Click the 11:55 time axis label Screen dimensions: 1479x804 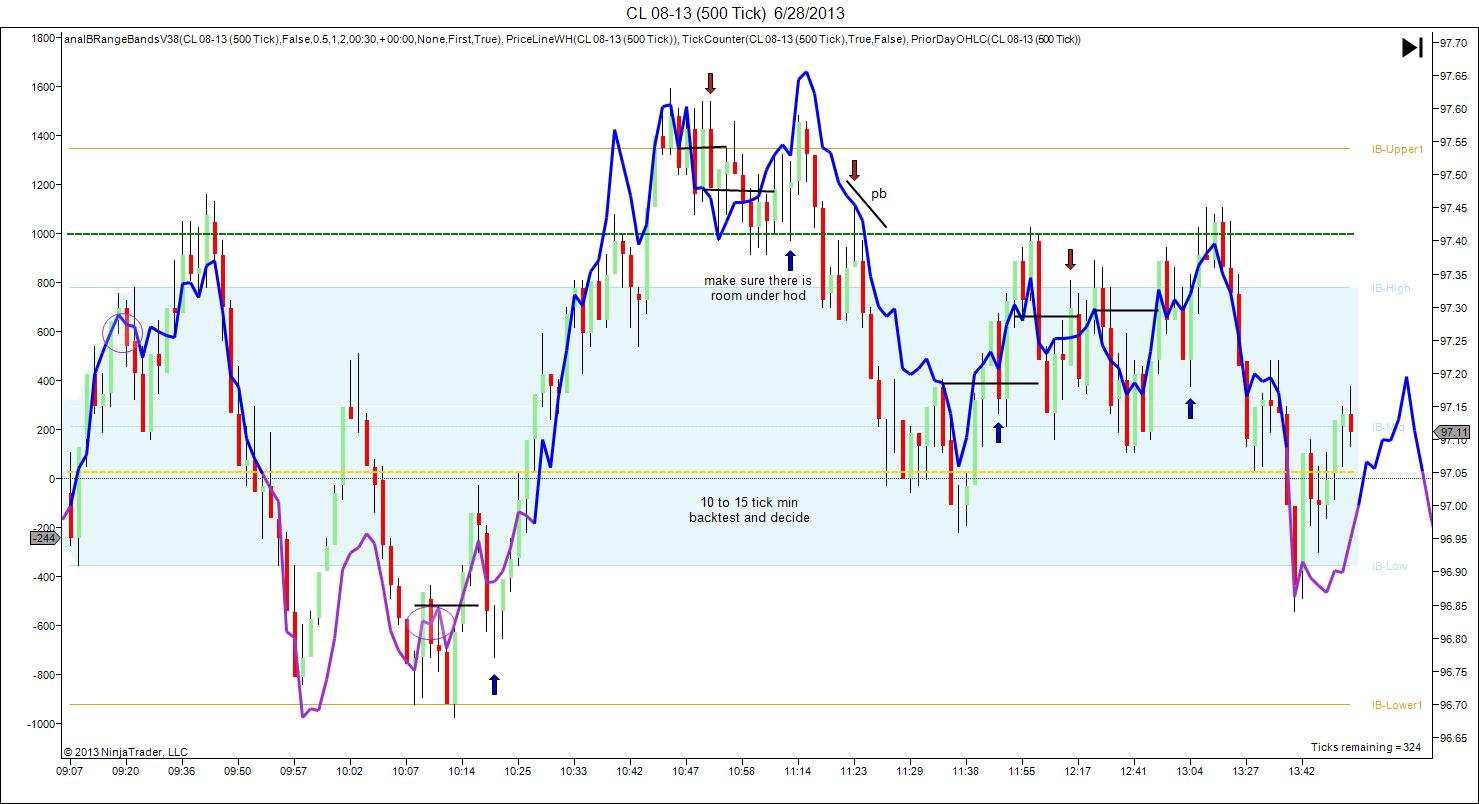(x=1022, y=771)
